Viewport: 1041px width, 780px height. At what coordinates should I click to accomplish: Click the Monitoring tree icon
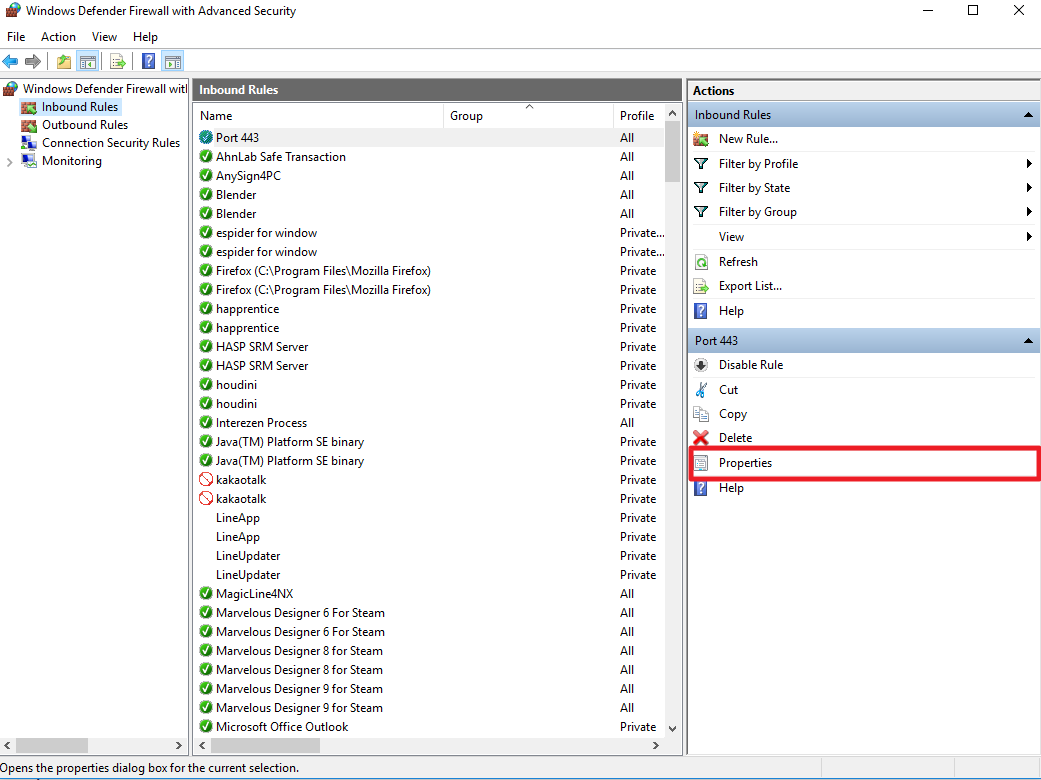29,161
